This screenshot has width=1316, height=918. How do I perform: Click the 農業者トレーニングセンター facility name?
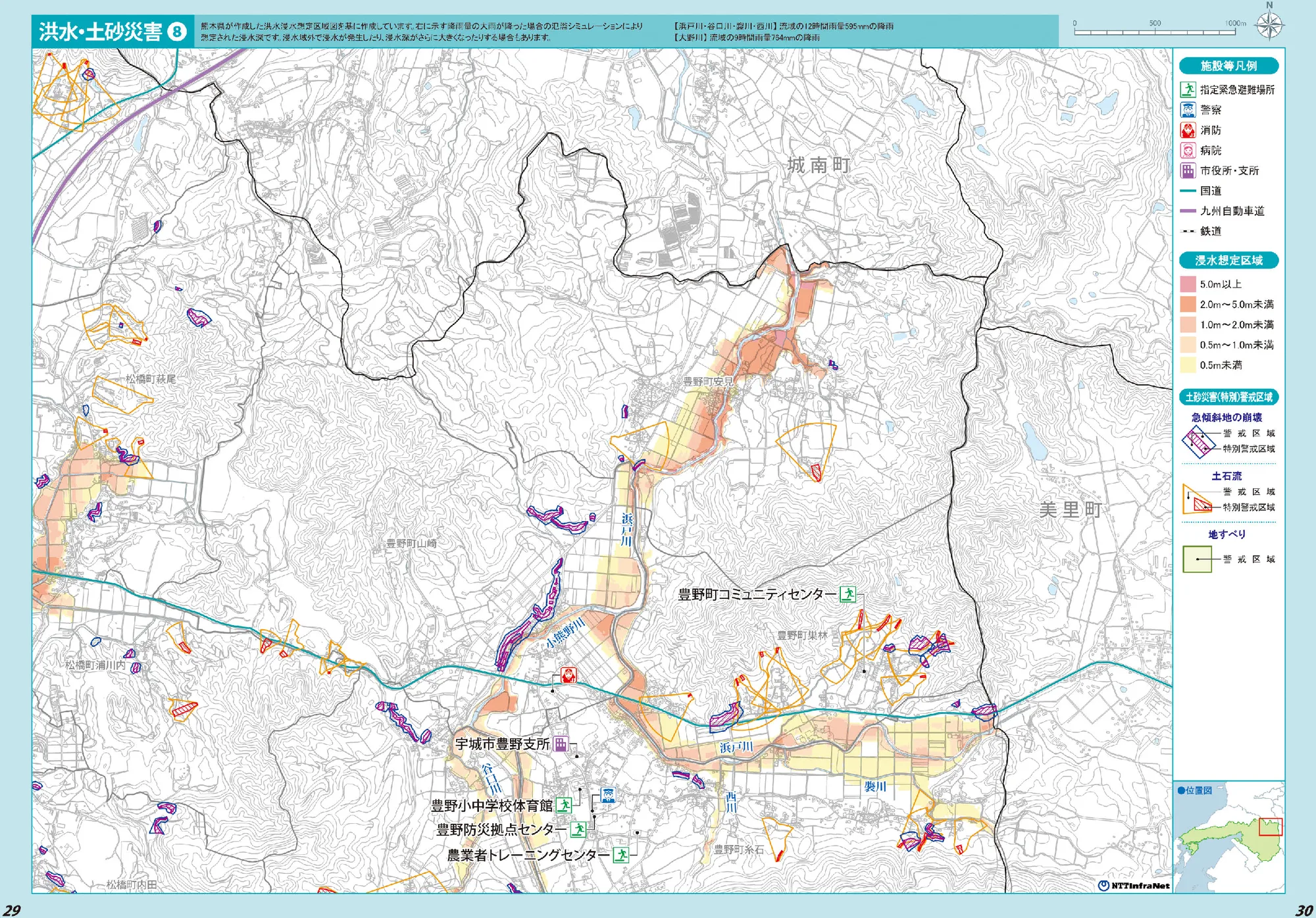click(x=529, y=855)
